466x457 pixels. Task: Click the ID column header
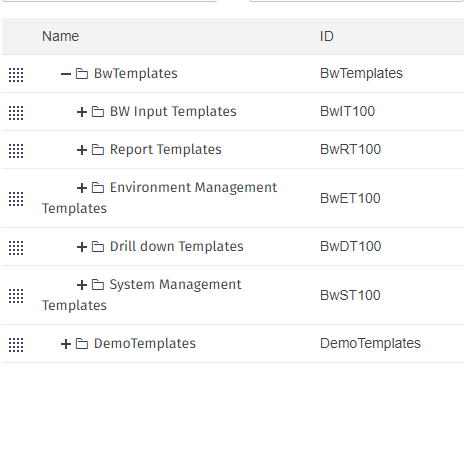coord(327,36)
